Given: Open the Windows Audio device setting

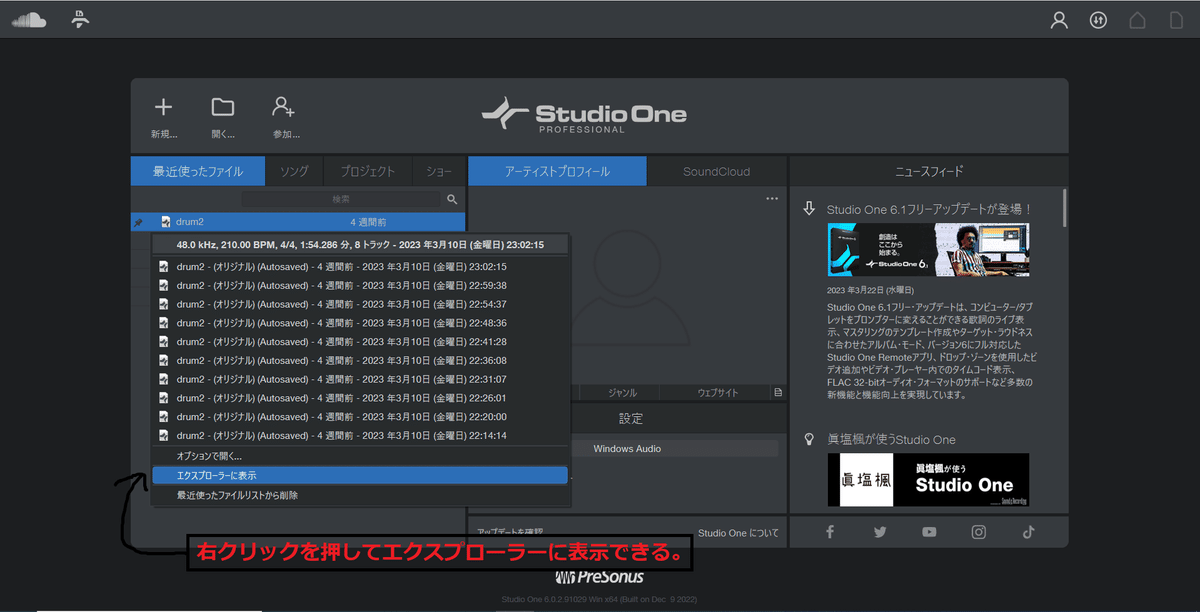Looking at the screenshot, I should click(x=676, y=448).
